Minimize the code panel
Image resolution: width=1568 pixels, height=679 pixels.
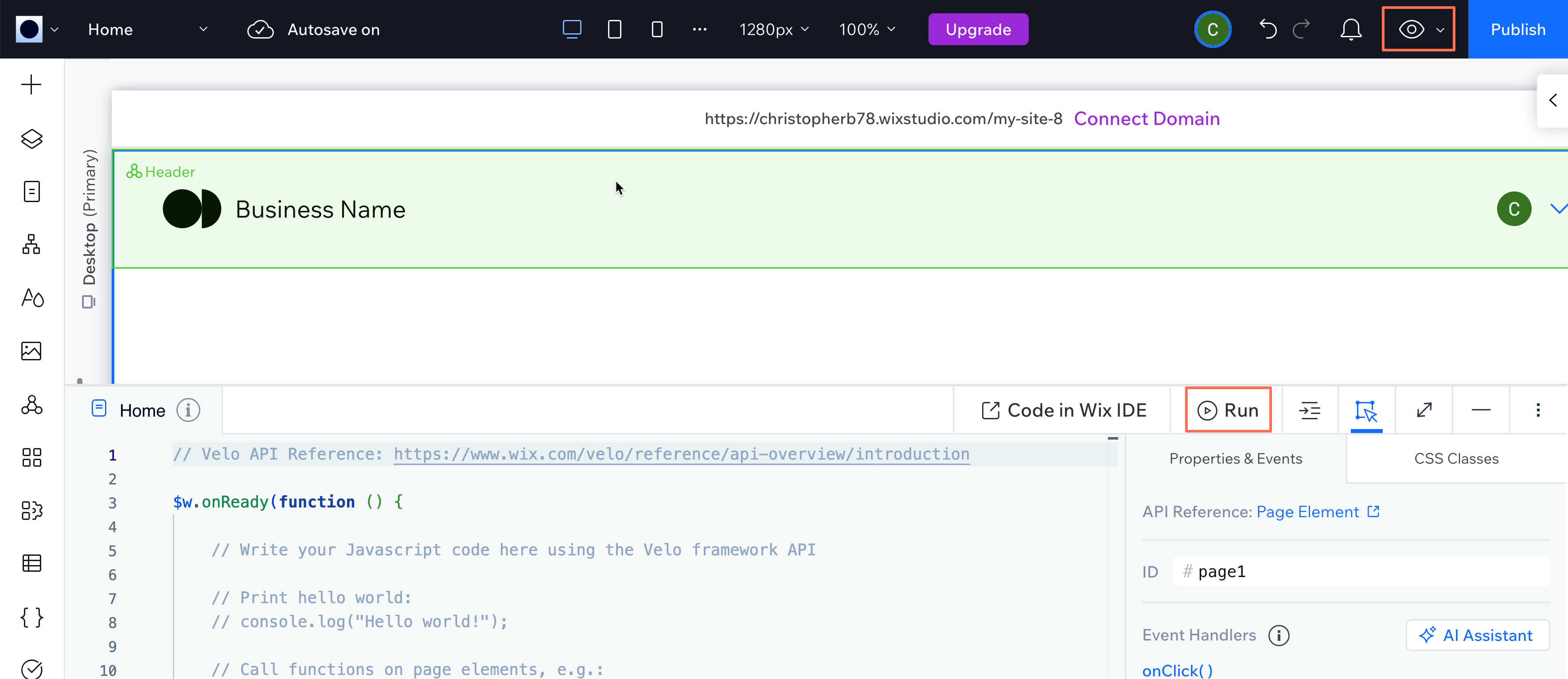tap(1481, 410)
